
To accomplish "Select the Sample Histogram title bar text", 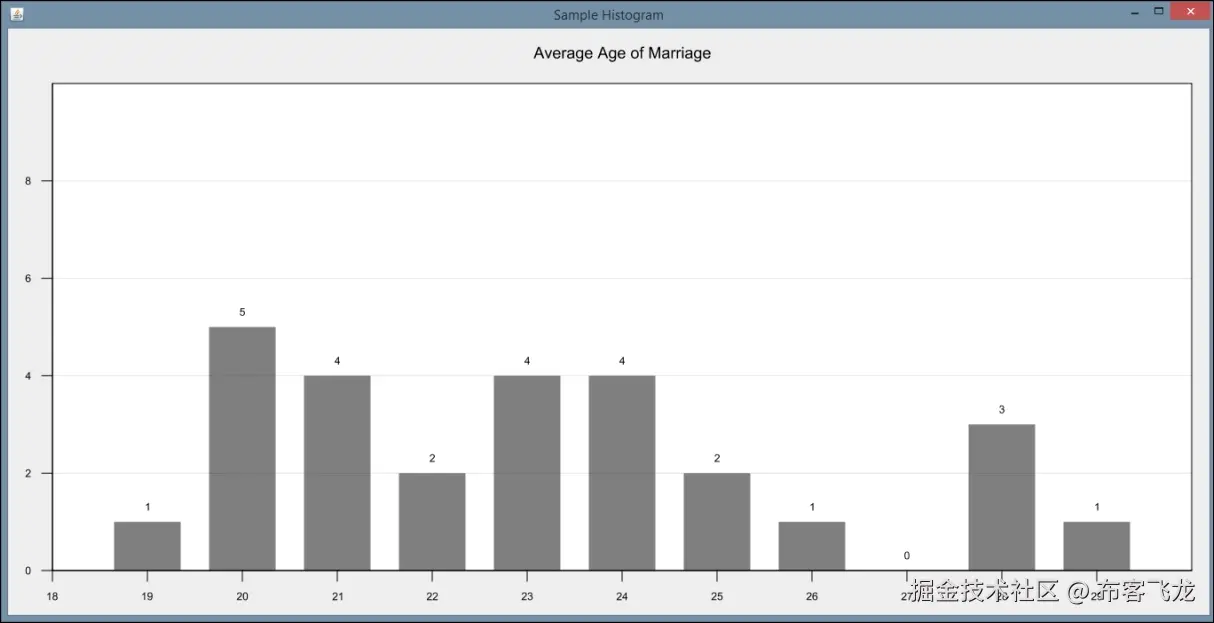I will [x=607, y=15].
